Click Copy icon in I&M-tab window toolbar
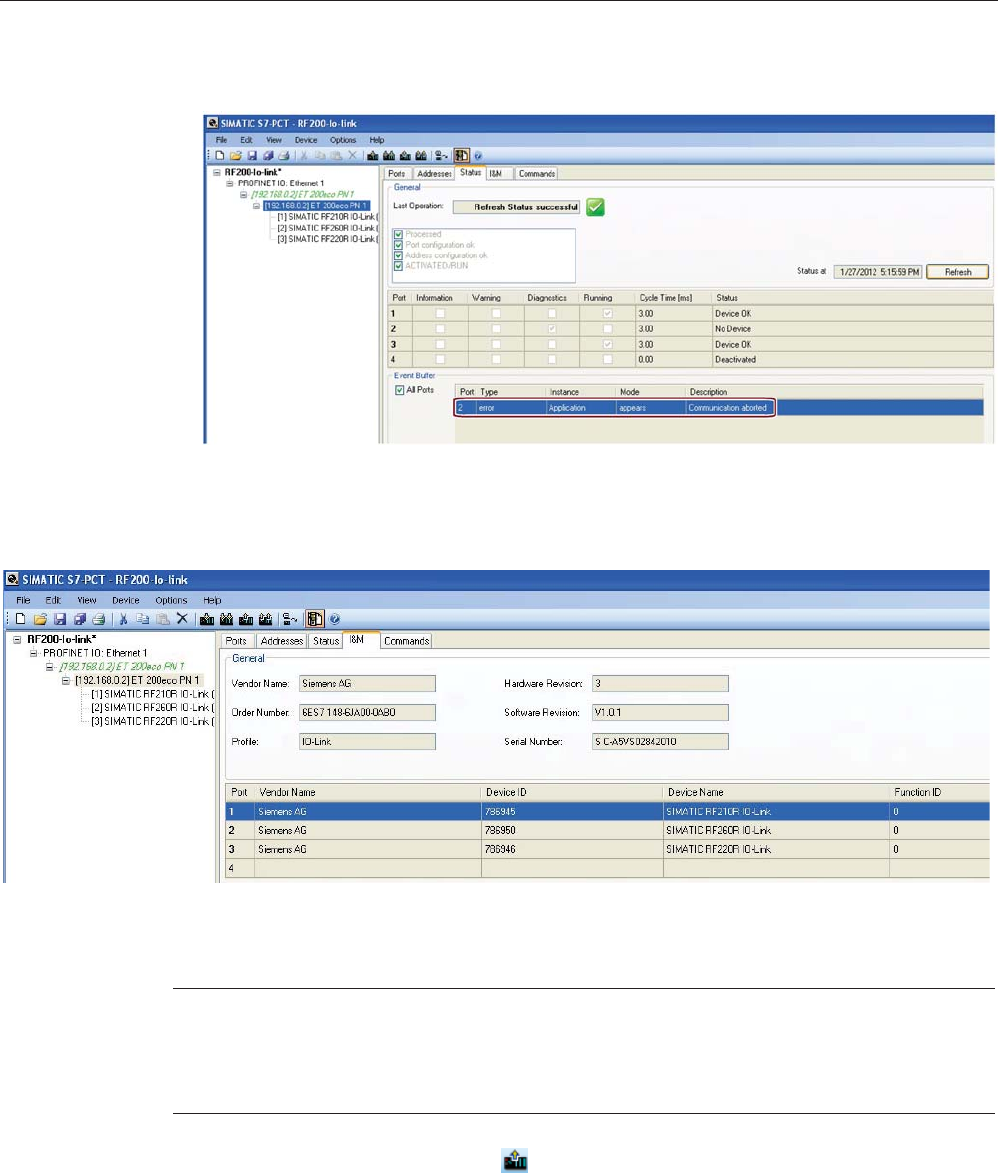998x1173 pixels. [143, 619]
